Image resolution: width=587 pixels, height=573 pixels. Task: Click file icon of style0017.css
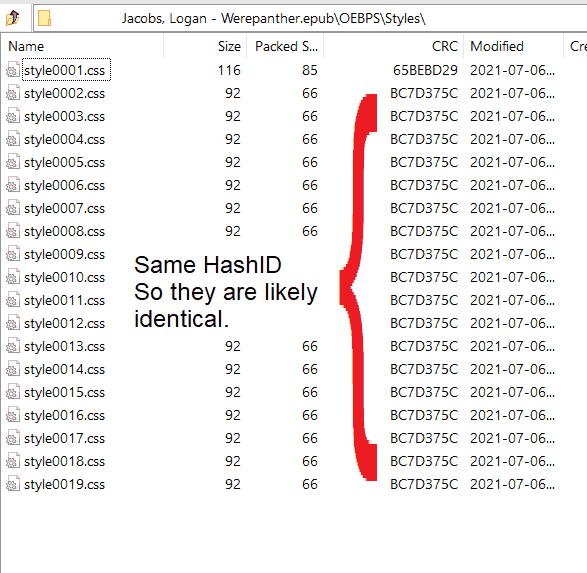pyautogui.click(x=13, y=438)
